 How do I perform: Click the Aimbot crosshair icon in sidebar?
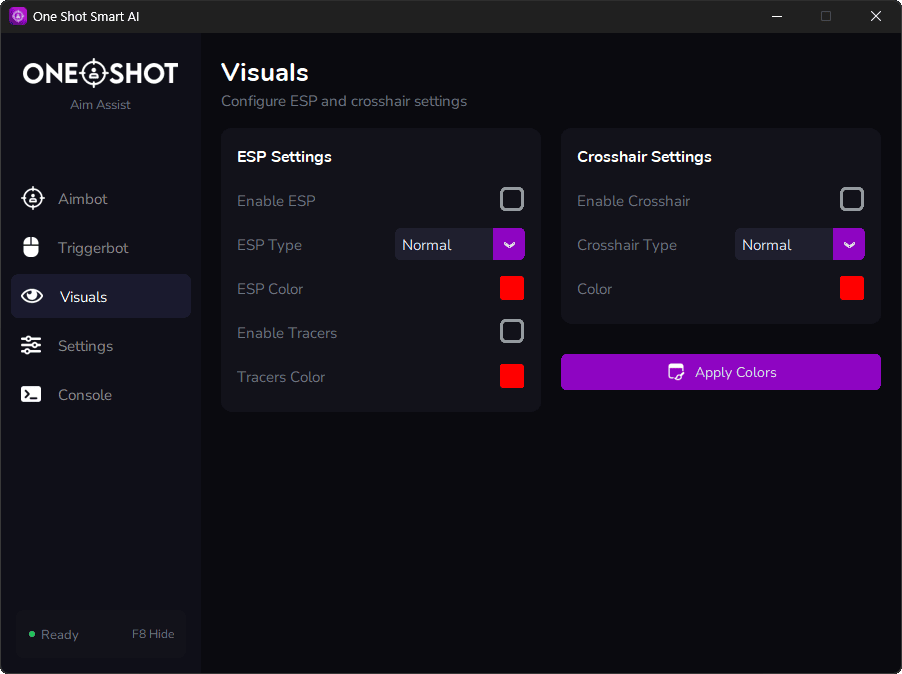coord(32,199)
